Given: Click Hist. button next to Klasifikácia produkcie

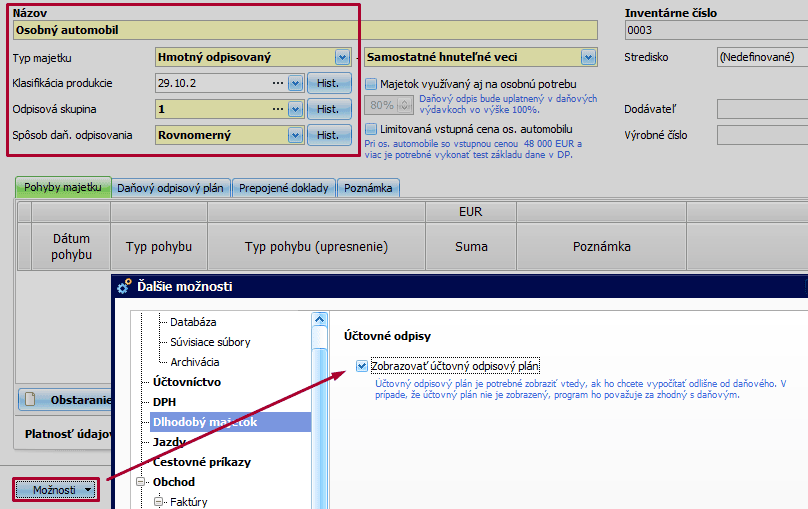Looking at the screenshot, I should 328,83.
